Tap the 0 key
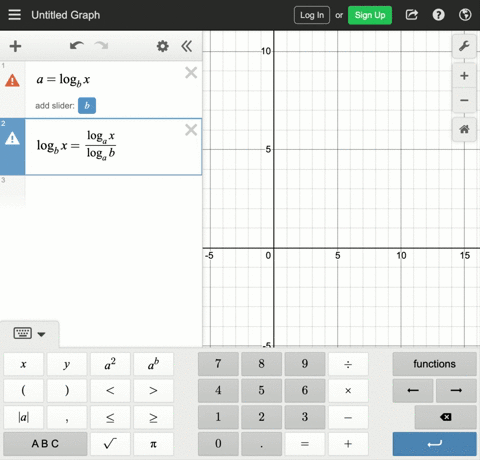Image resolution: width=480 pixels, height=460 pixels. pyautogui.click(x=218, y=444)
